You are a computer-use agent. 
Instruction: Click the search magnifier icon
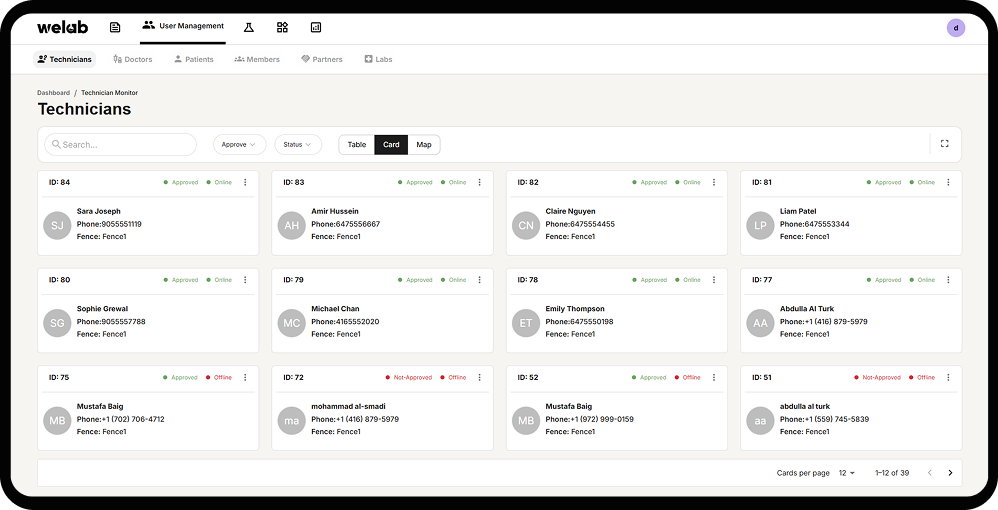[x=57, y=145]
